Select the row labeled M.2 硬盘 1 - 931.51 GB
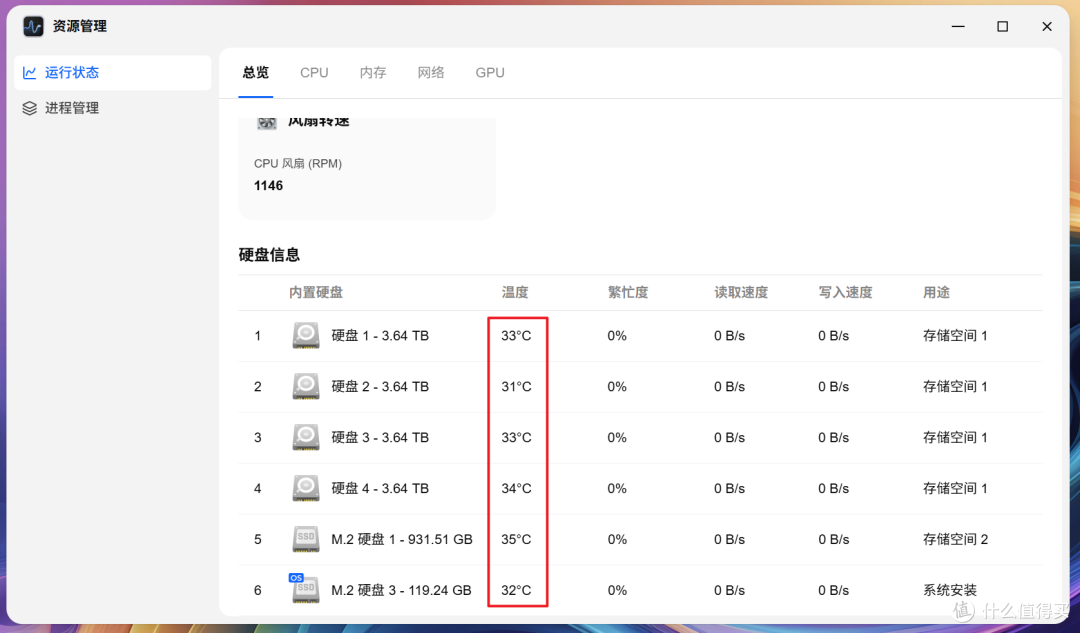Image resolution: width=1080 pixels, height=633 pixels. tap(640, 539)
